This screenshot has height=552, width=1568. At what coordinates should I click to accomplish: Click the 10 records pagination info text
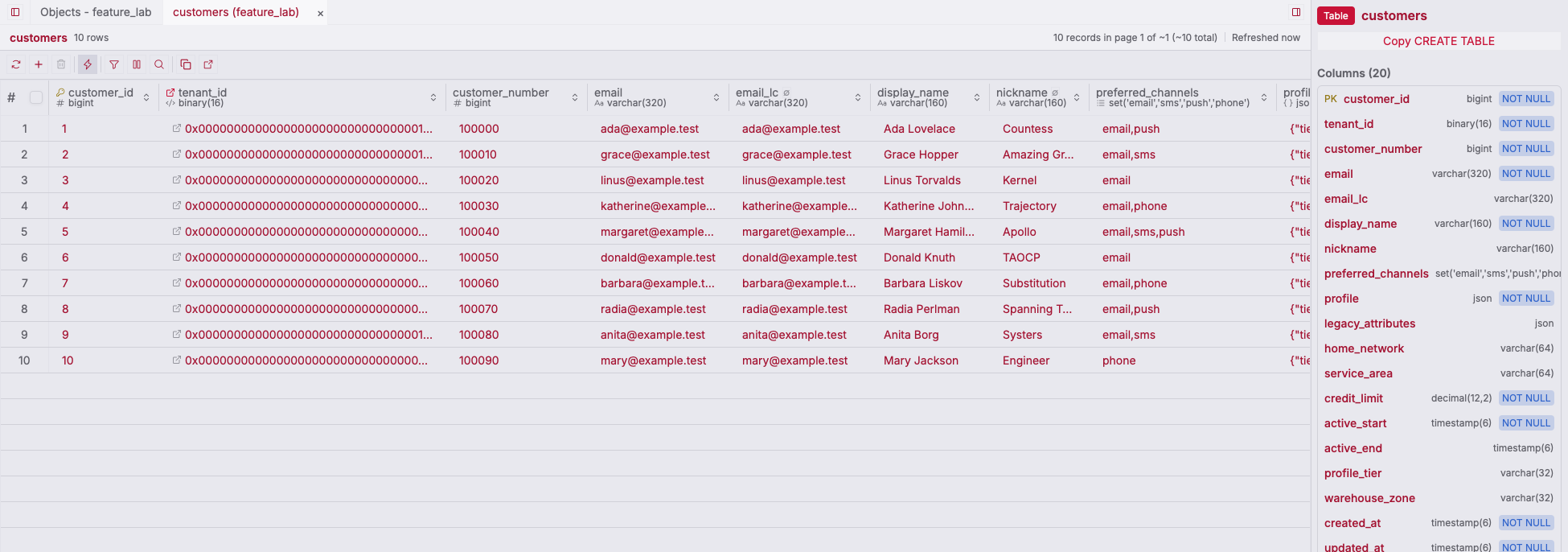(1135, 38)
